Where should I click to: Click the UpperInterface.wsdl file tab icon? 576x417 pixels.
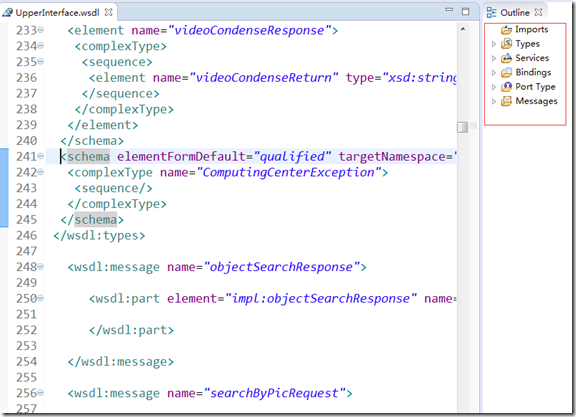point(7,12)
